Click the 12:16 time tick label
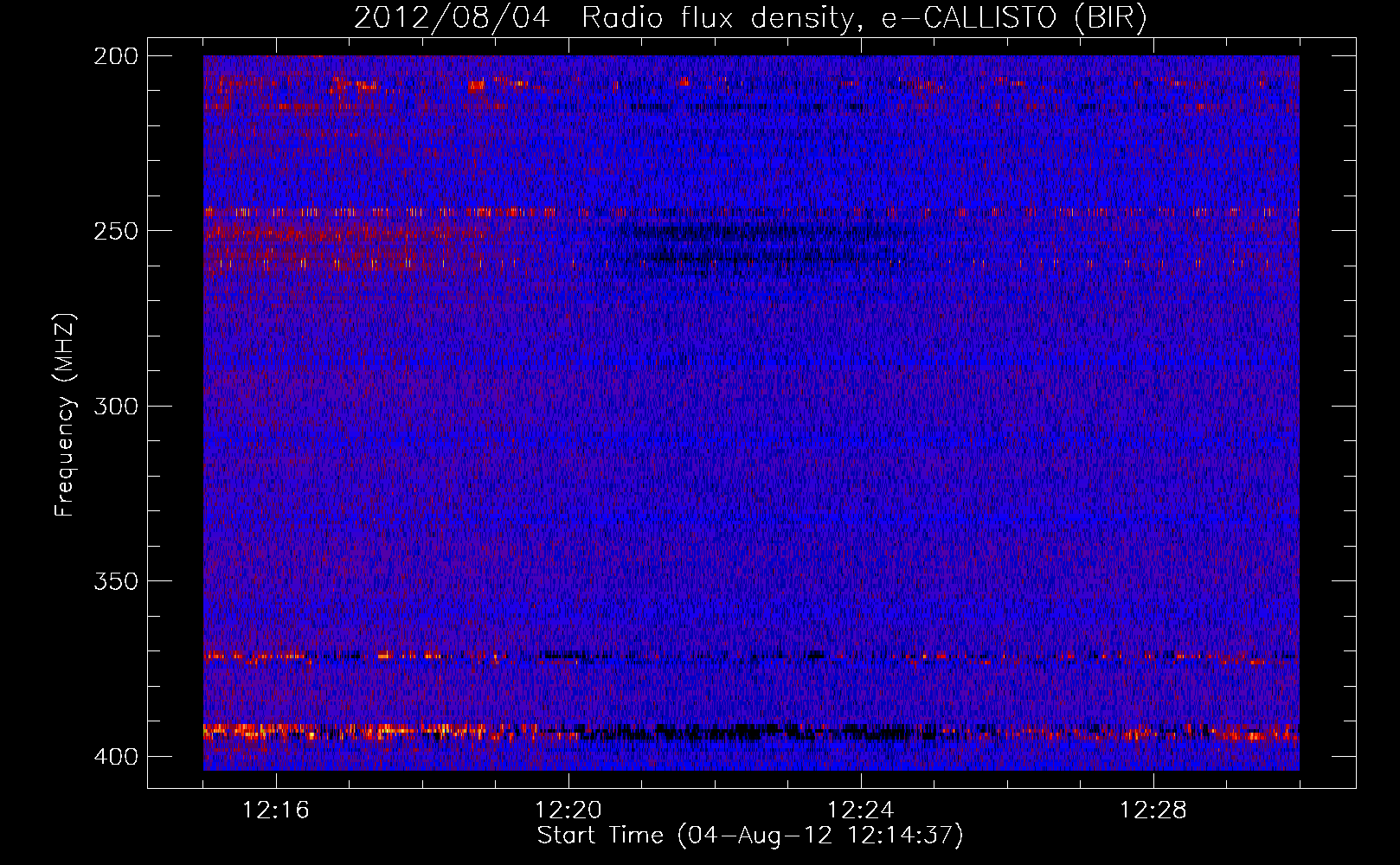Viewport: 1400px width, 865px height. pos(276,811)
